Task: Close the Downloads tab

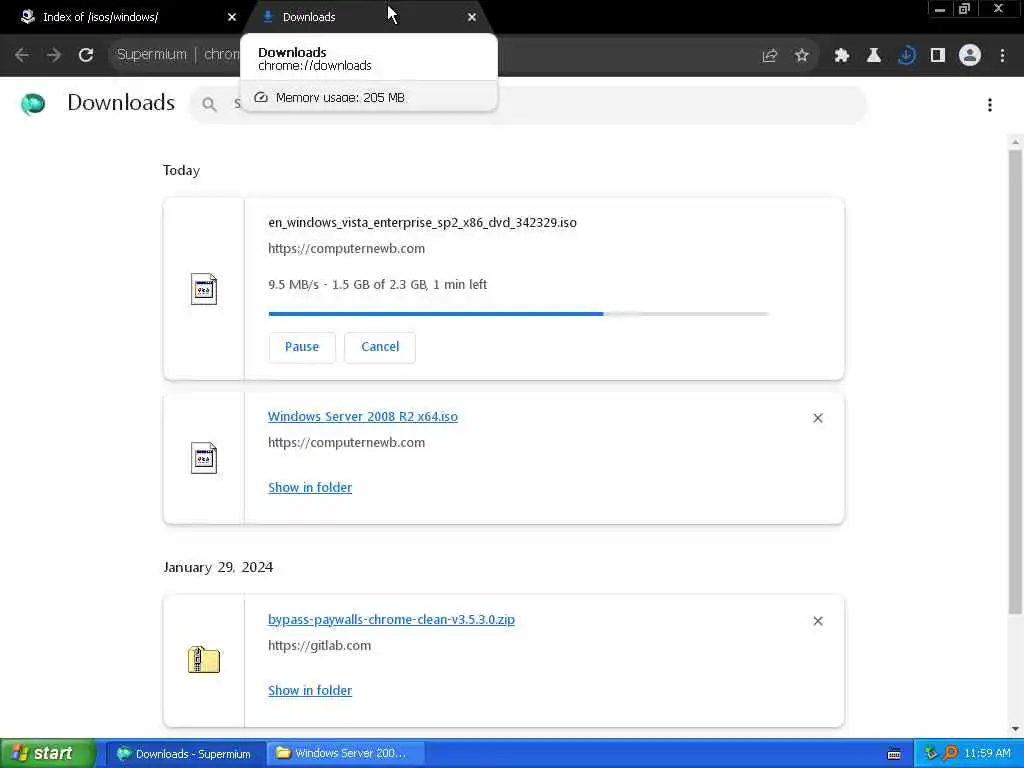Action: 472,17
